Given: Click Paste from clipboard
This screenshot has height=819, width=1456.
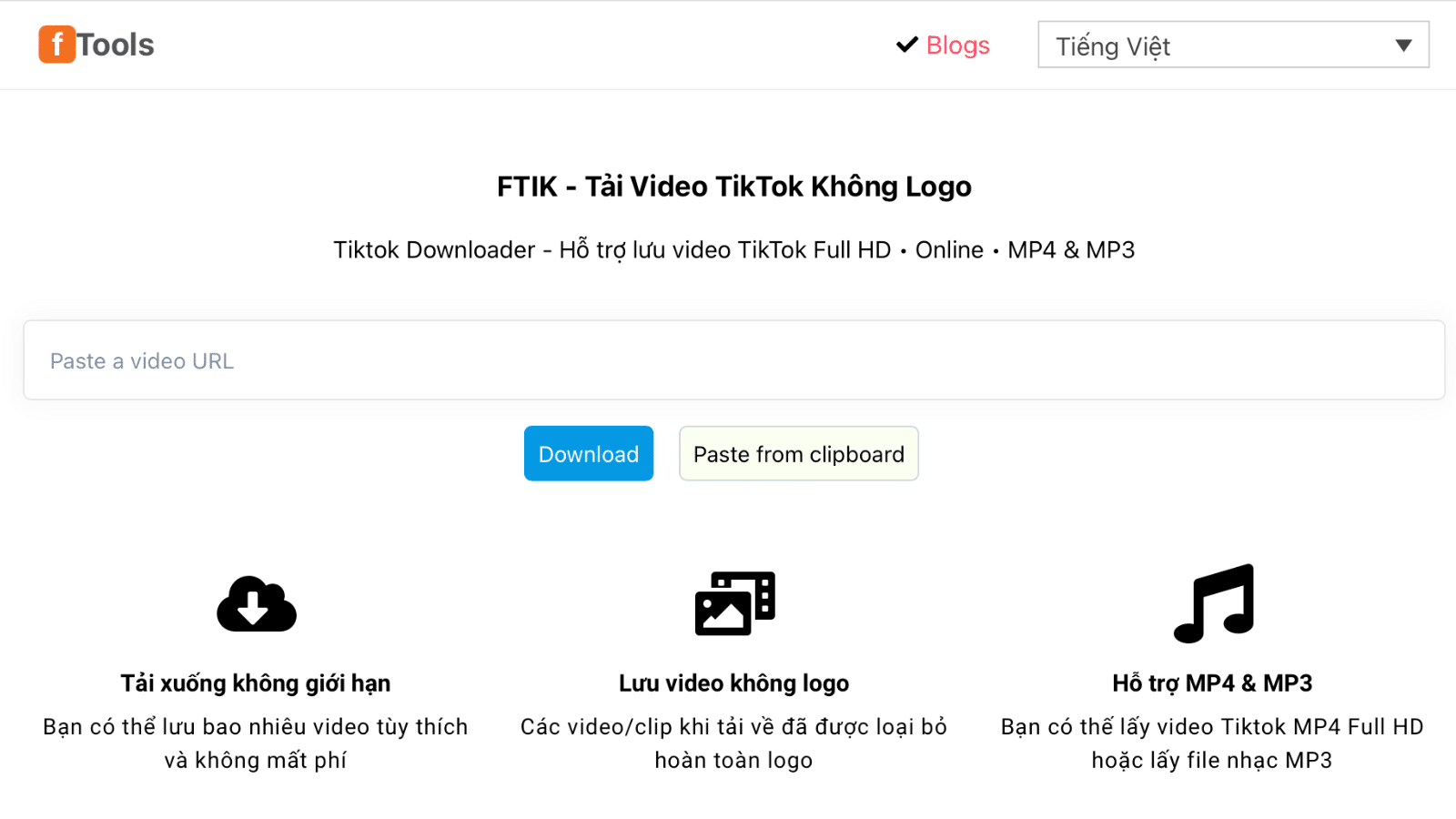Looking at the screenshot, I should pyautogui.click(x=798, y=453).
